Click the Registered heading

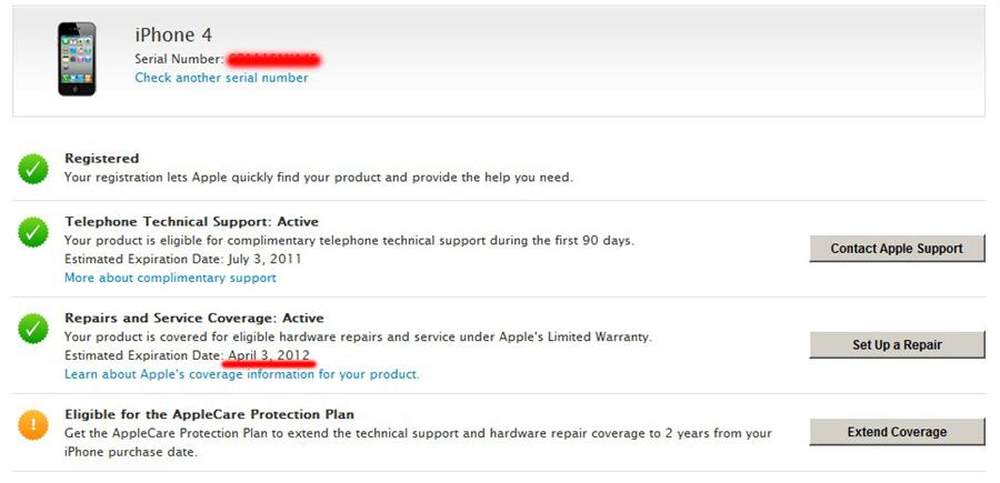(101, 158)
